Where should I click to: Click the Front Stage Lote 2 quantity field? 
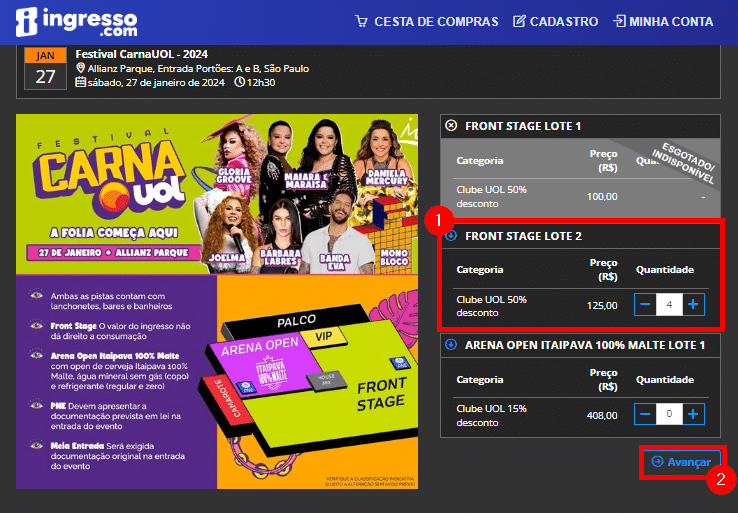point(669,305)
